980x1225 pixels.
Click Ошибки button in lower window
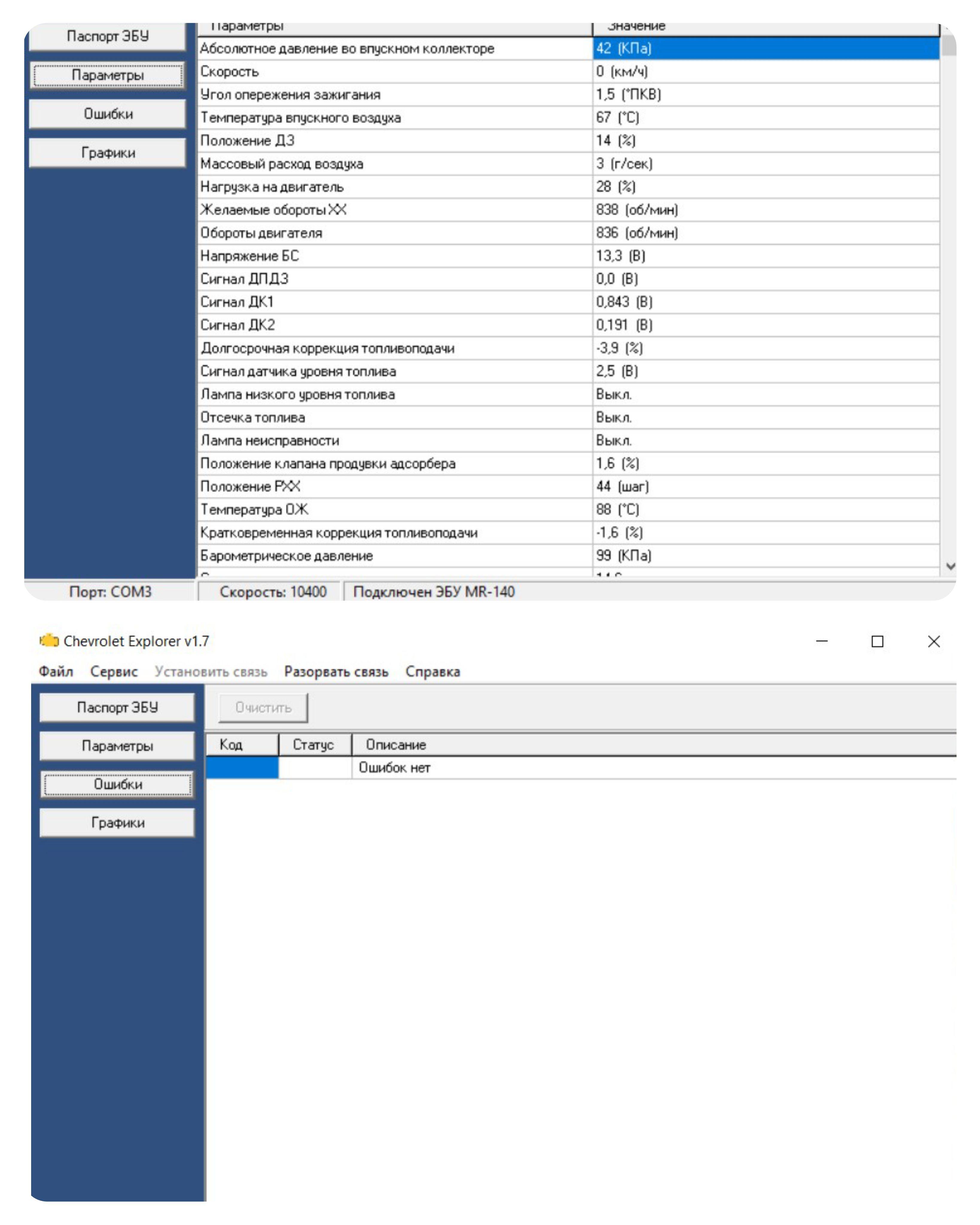pos(117,784)
